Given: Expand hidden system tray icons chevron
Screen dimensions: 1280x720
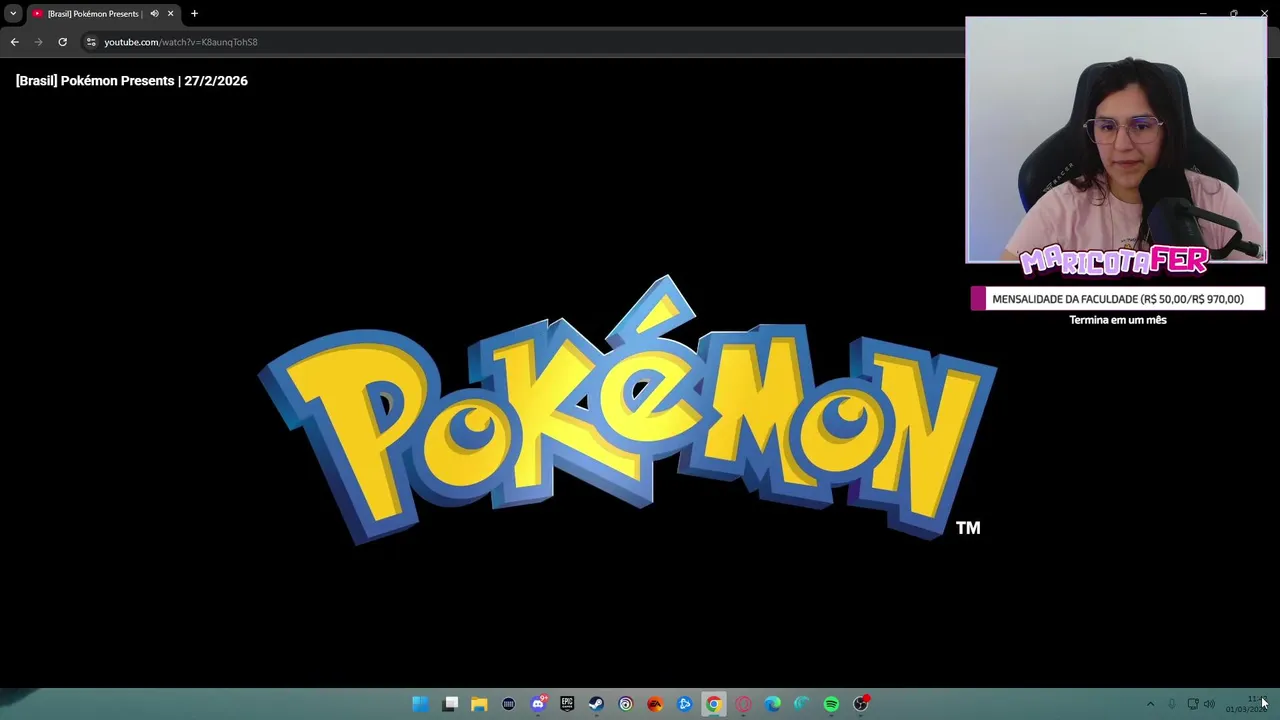Looking at the screenshot, I should tap(1150, 704).
